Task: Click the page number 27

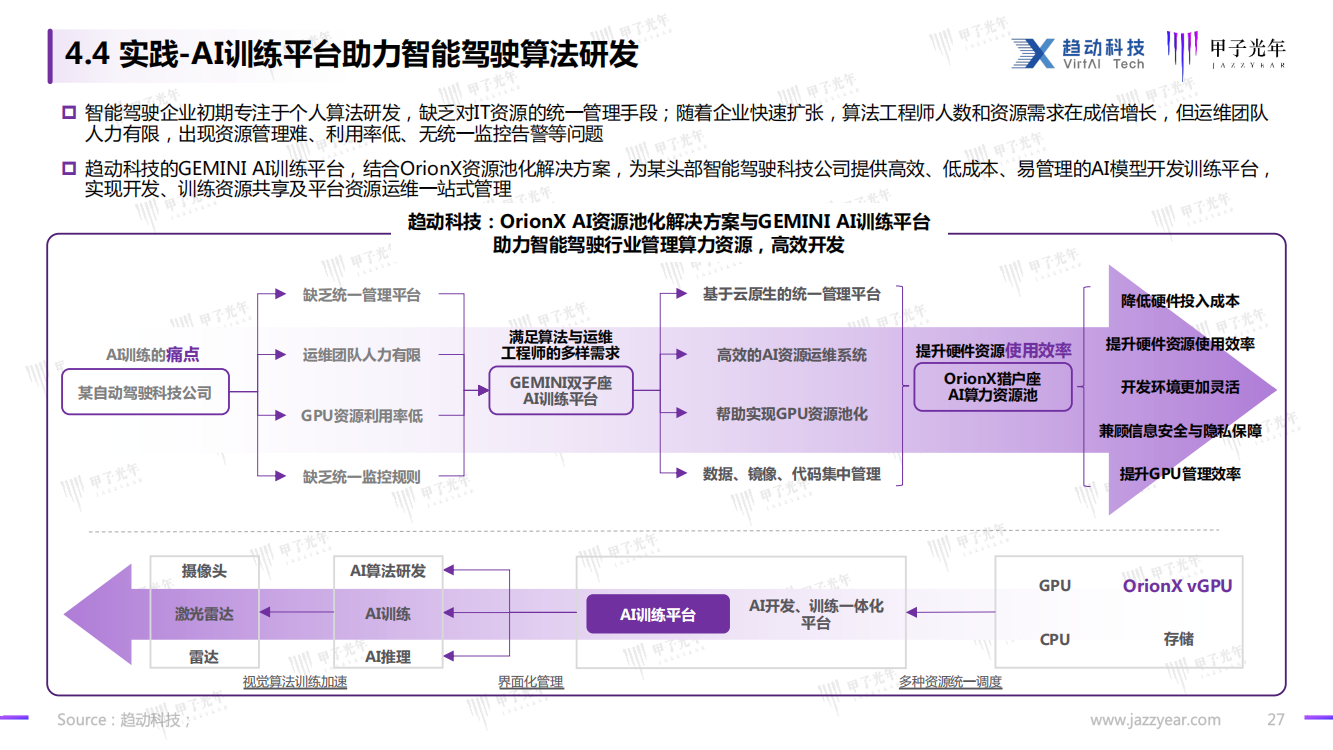Action: click(x=1275, y=720)
